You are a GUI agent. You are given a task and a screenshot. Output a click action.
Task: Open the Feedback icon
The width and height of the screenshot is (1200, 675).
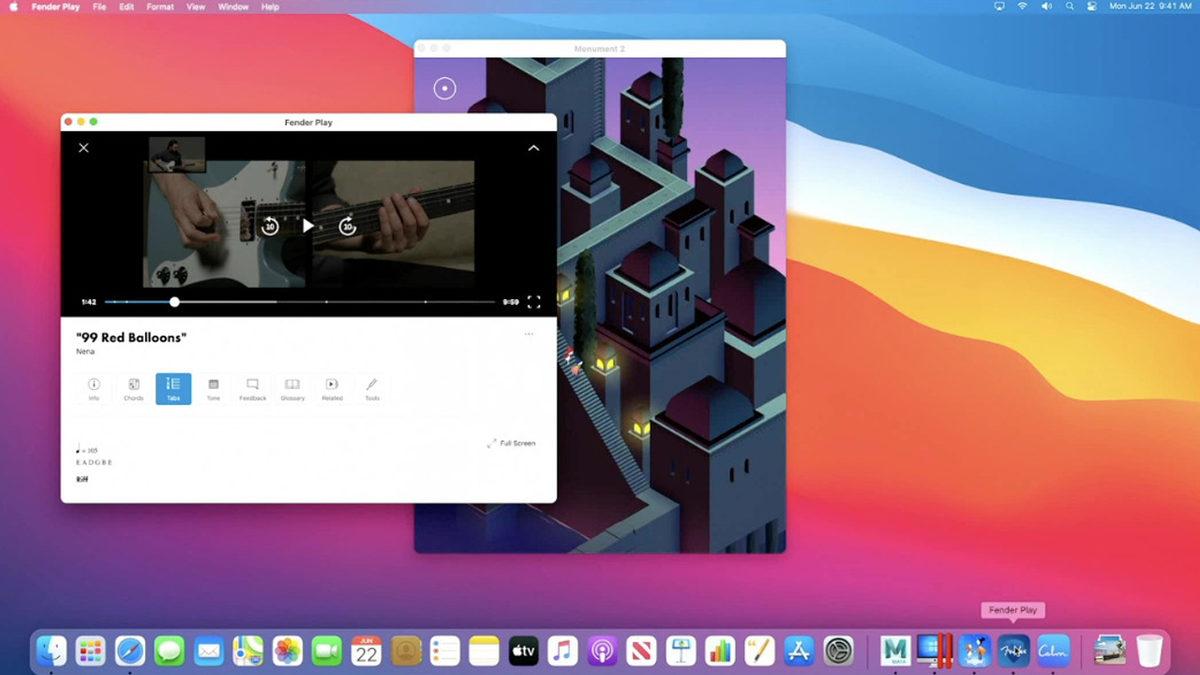point(252,389)
